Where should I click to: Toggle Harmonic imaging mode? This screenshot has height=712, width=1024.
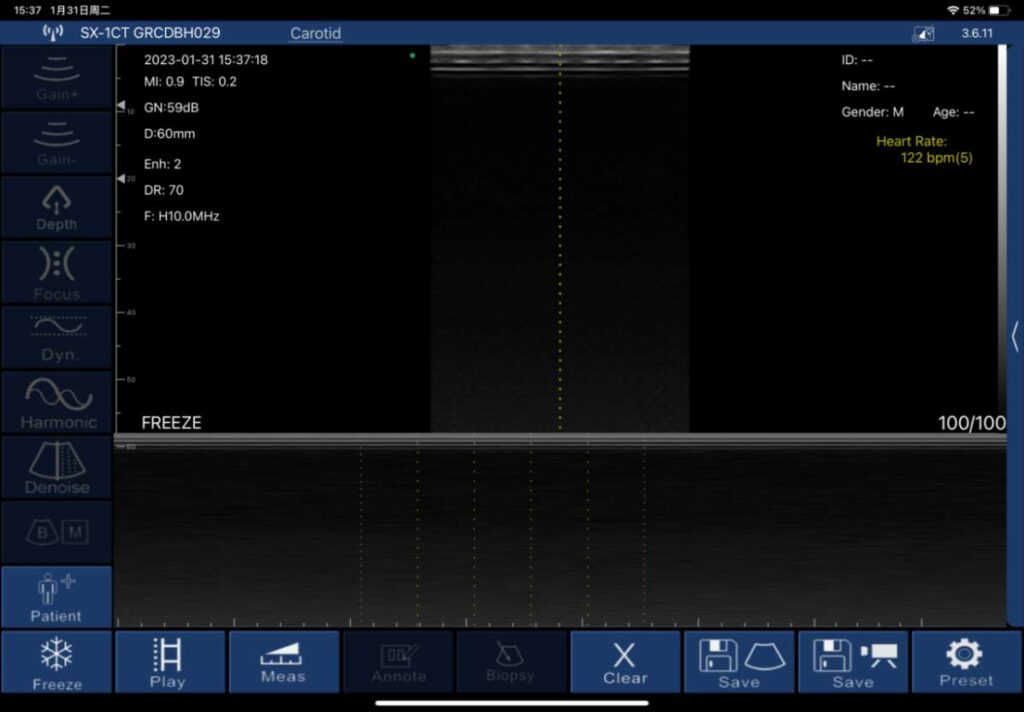(x=57, y=402)
